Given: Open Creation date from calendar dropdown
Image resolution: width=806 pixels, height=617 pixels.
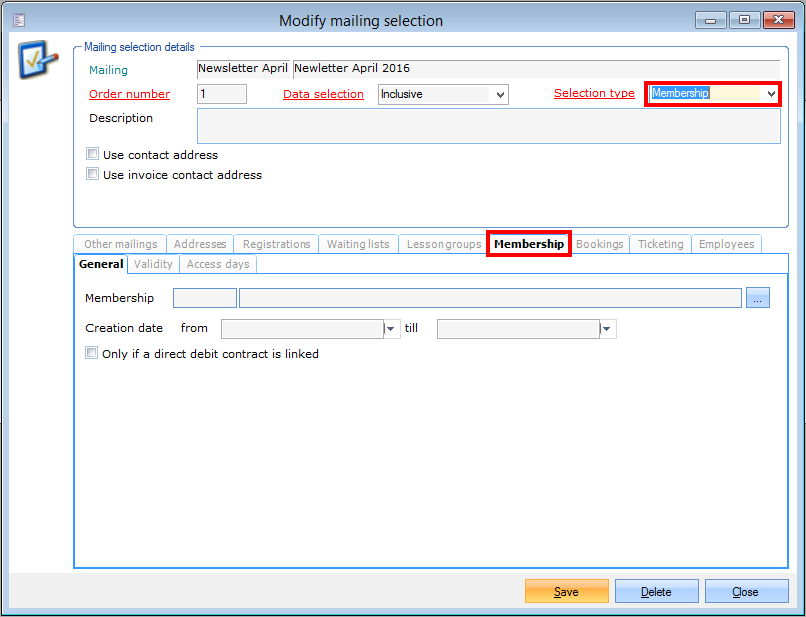Looking at the screenshot, I should (x=391, y=329).
